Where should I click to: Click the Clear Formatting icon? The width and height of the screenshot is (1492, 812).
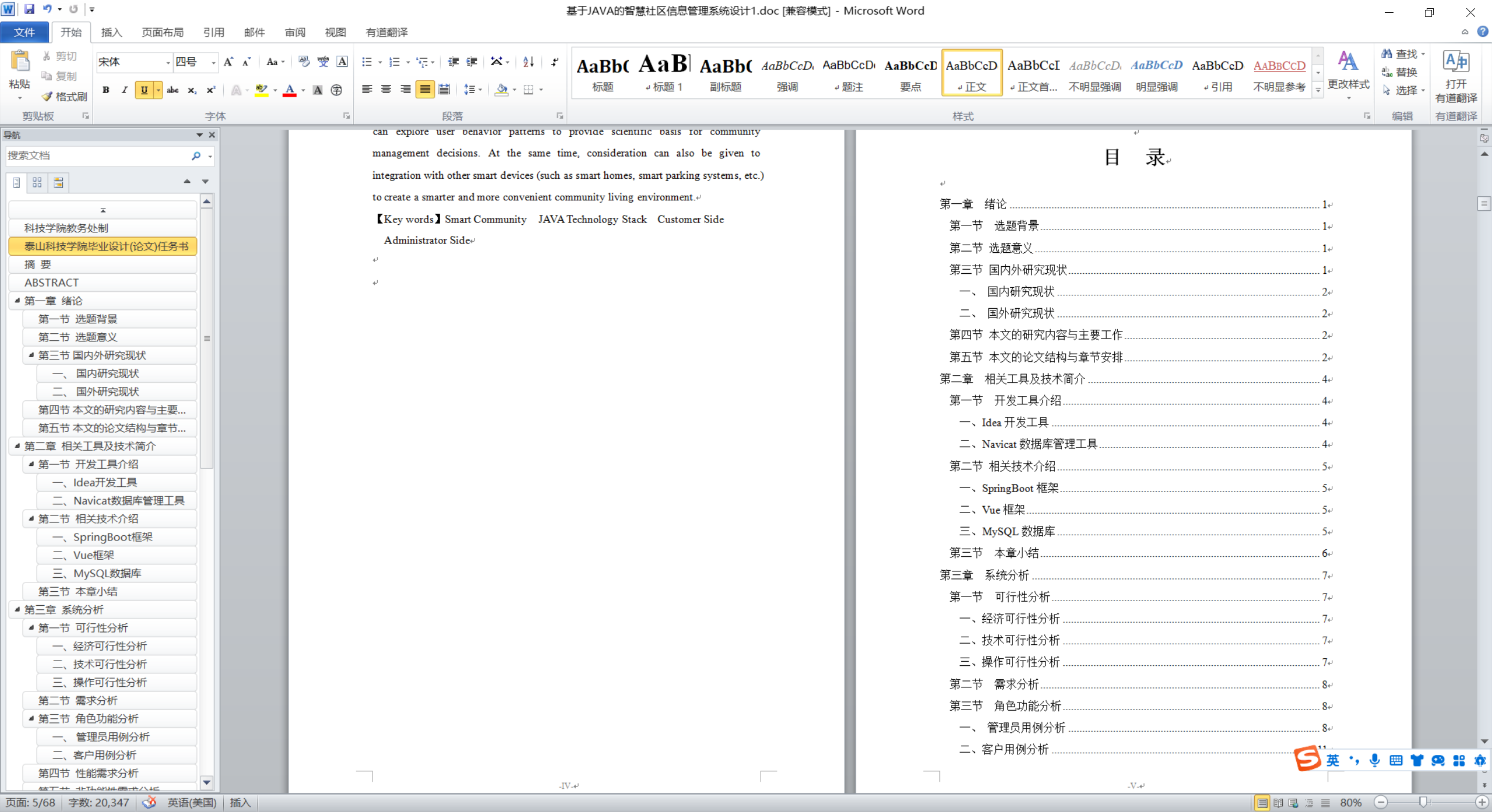click(304, 62)
